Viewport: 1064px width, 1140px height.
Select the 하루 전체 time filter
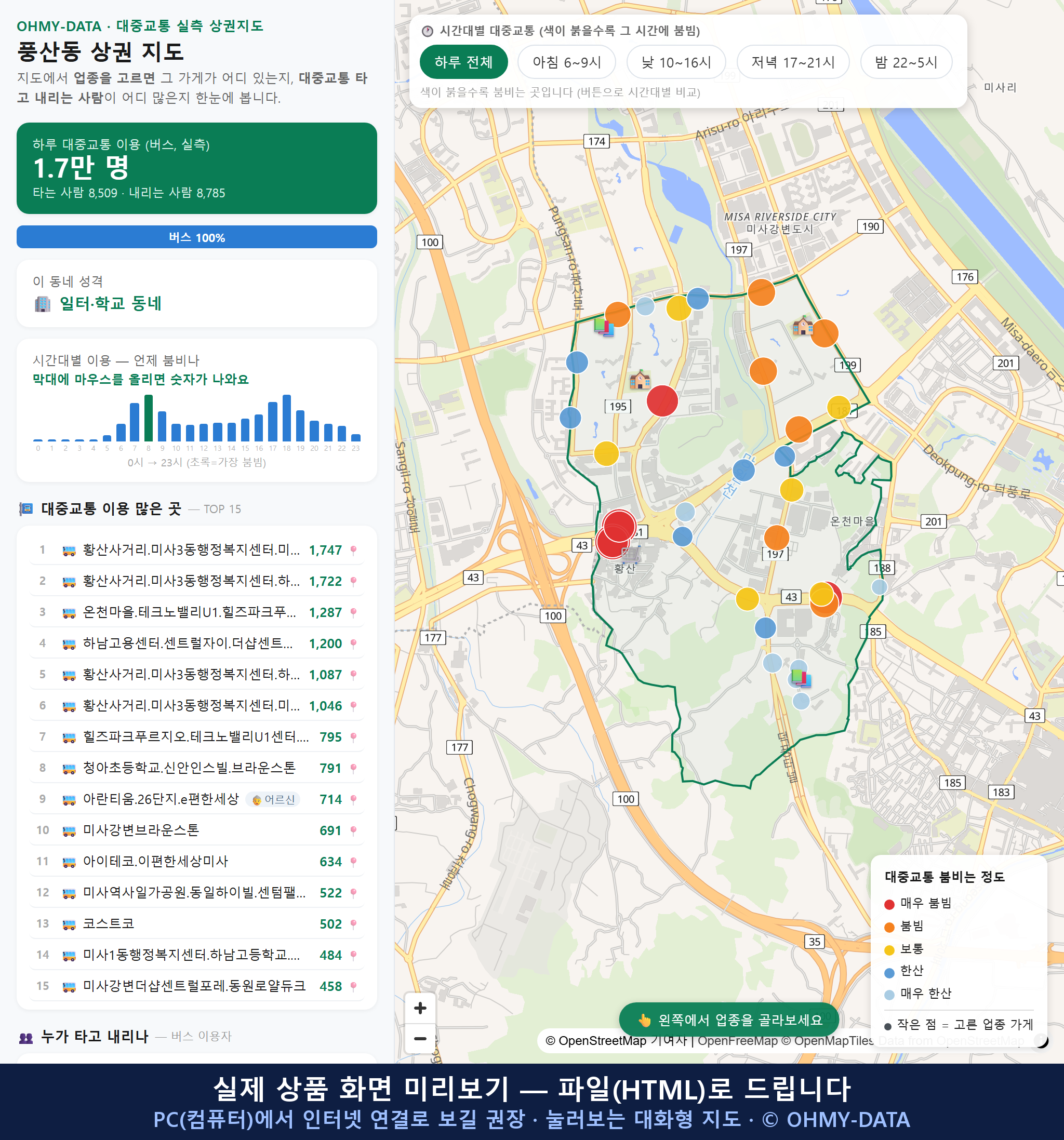point(463,62)
